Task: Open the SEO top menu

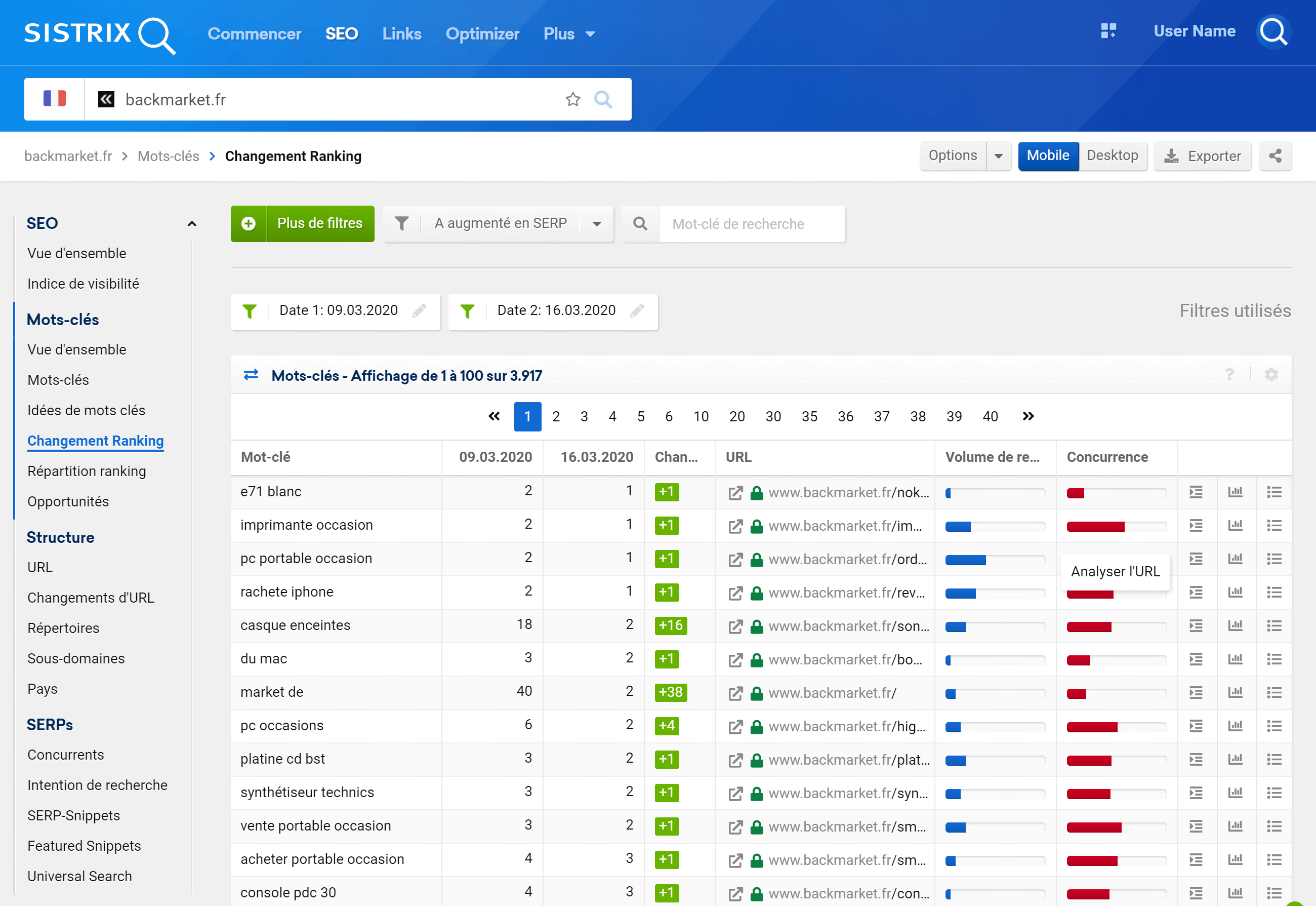Action: (342, 34)
